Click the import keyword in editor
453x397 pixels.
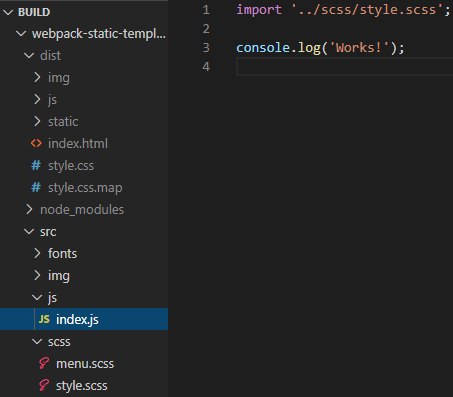coord(259,10)
